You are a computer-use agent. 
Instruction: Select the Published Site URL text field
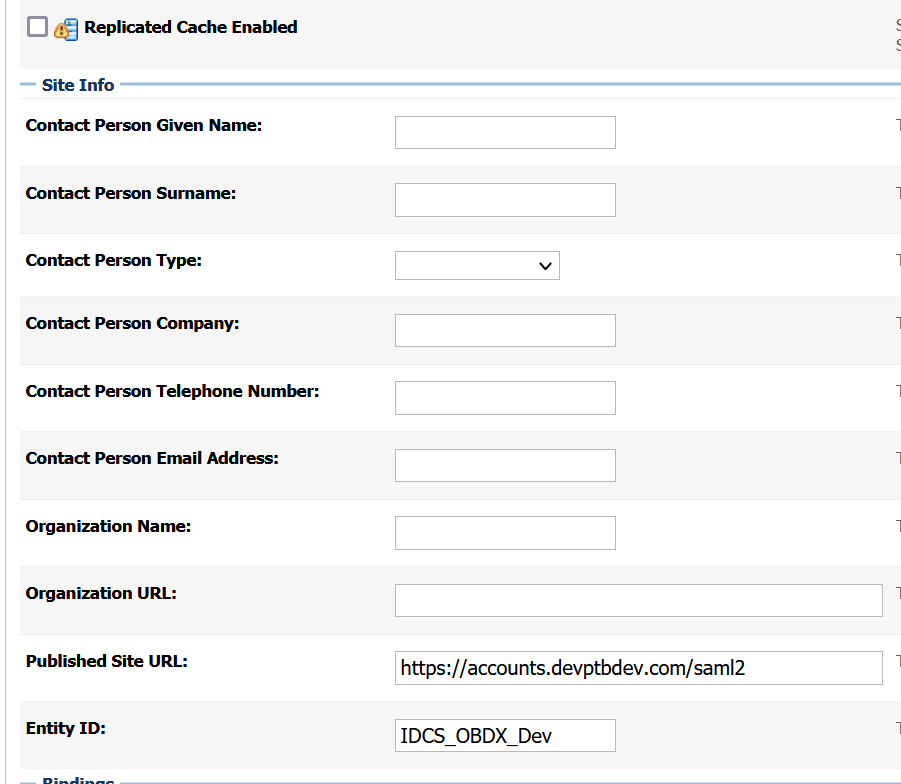pyautogui.click(x=638, y=667)
